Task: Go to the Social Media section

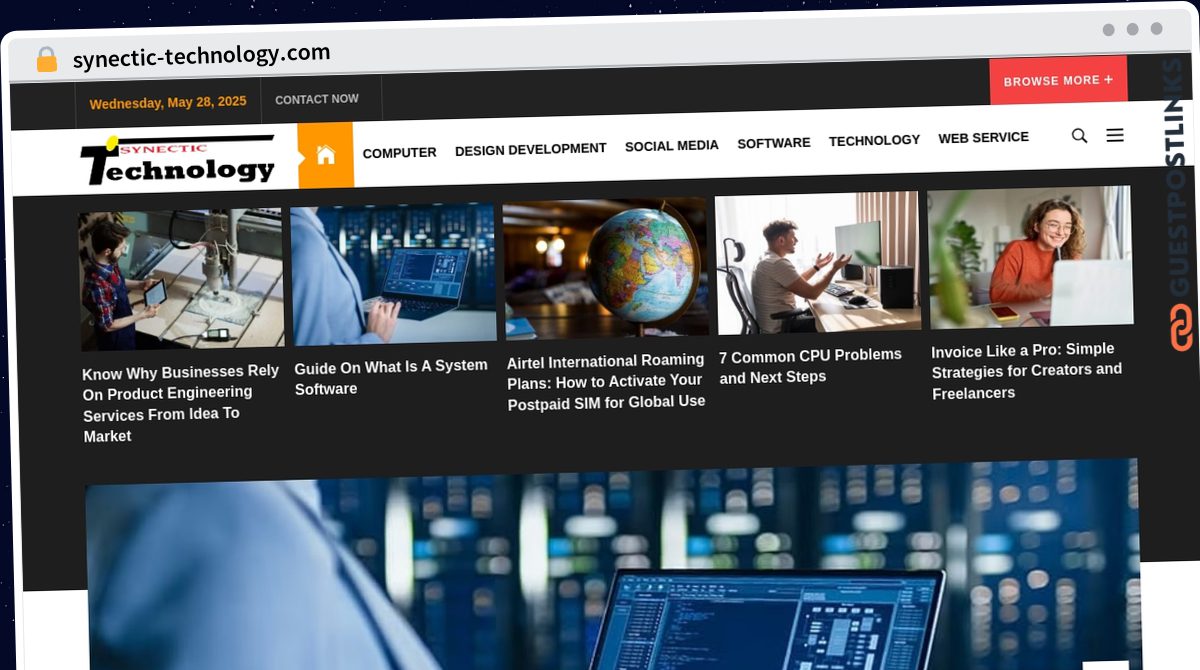Action: point(671,145)
